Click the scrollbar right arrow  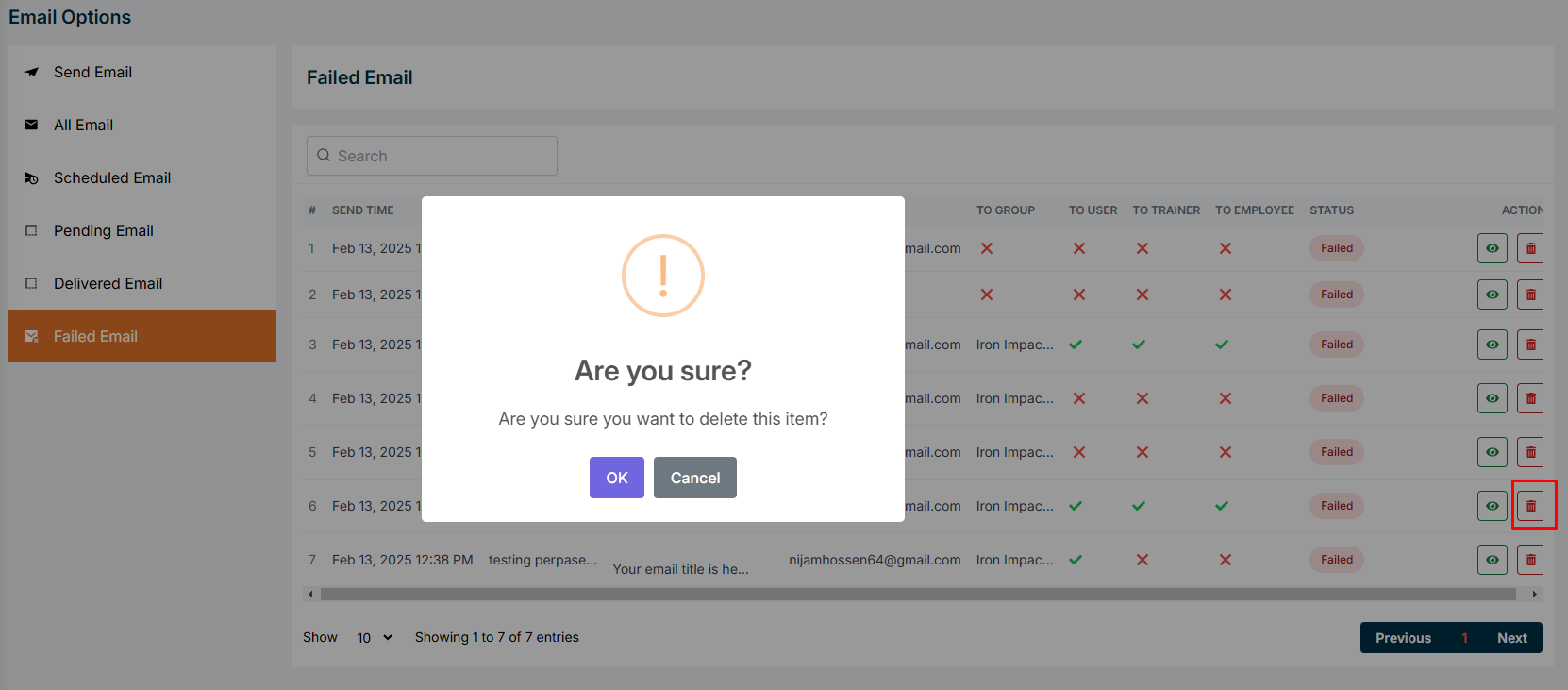(x=1535, y=595)
